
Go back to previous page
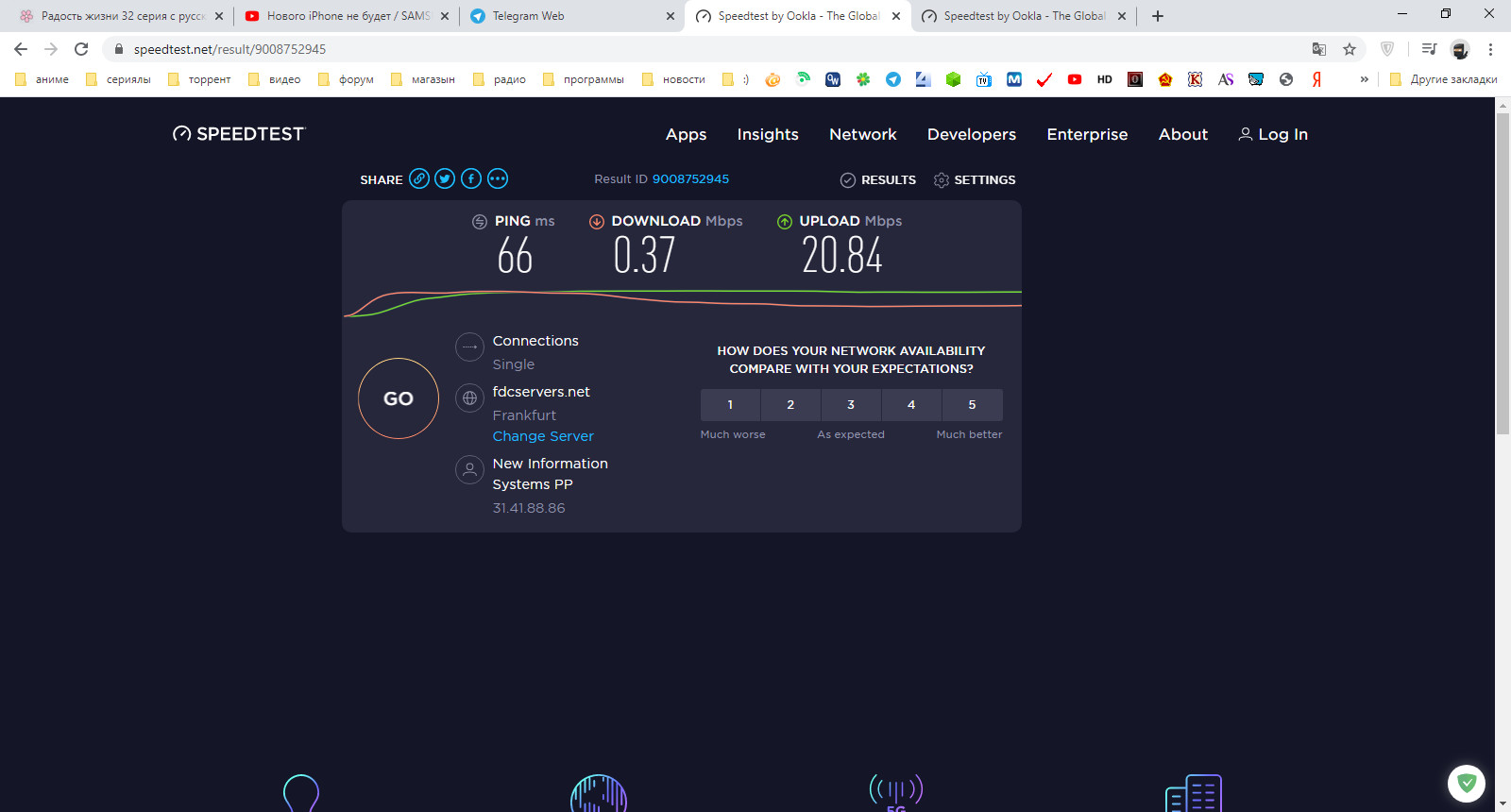21,49
